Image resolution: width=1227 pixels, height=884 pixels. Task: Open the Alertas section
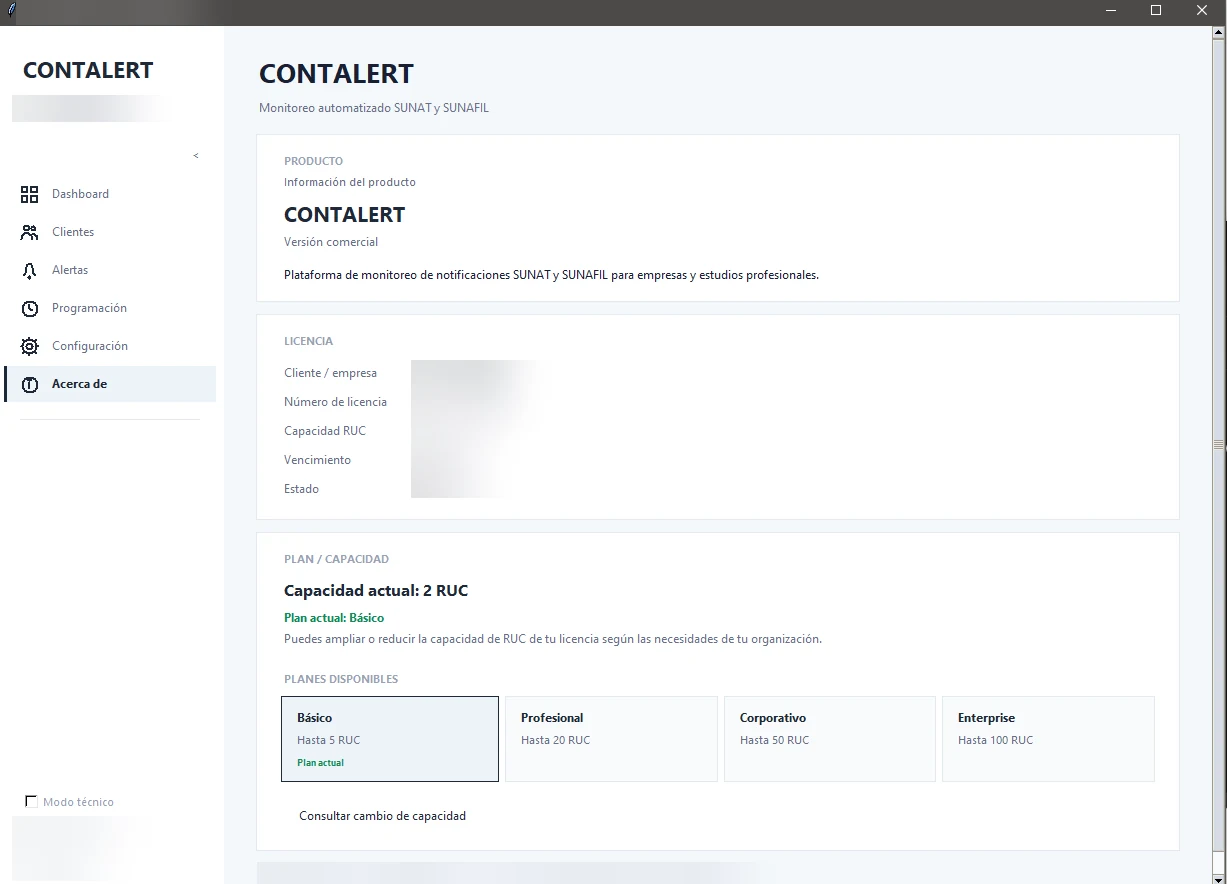pos(110,270)
